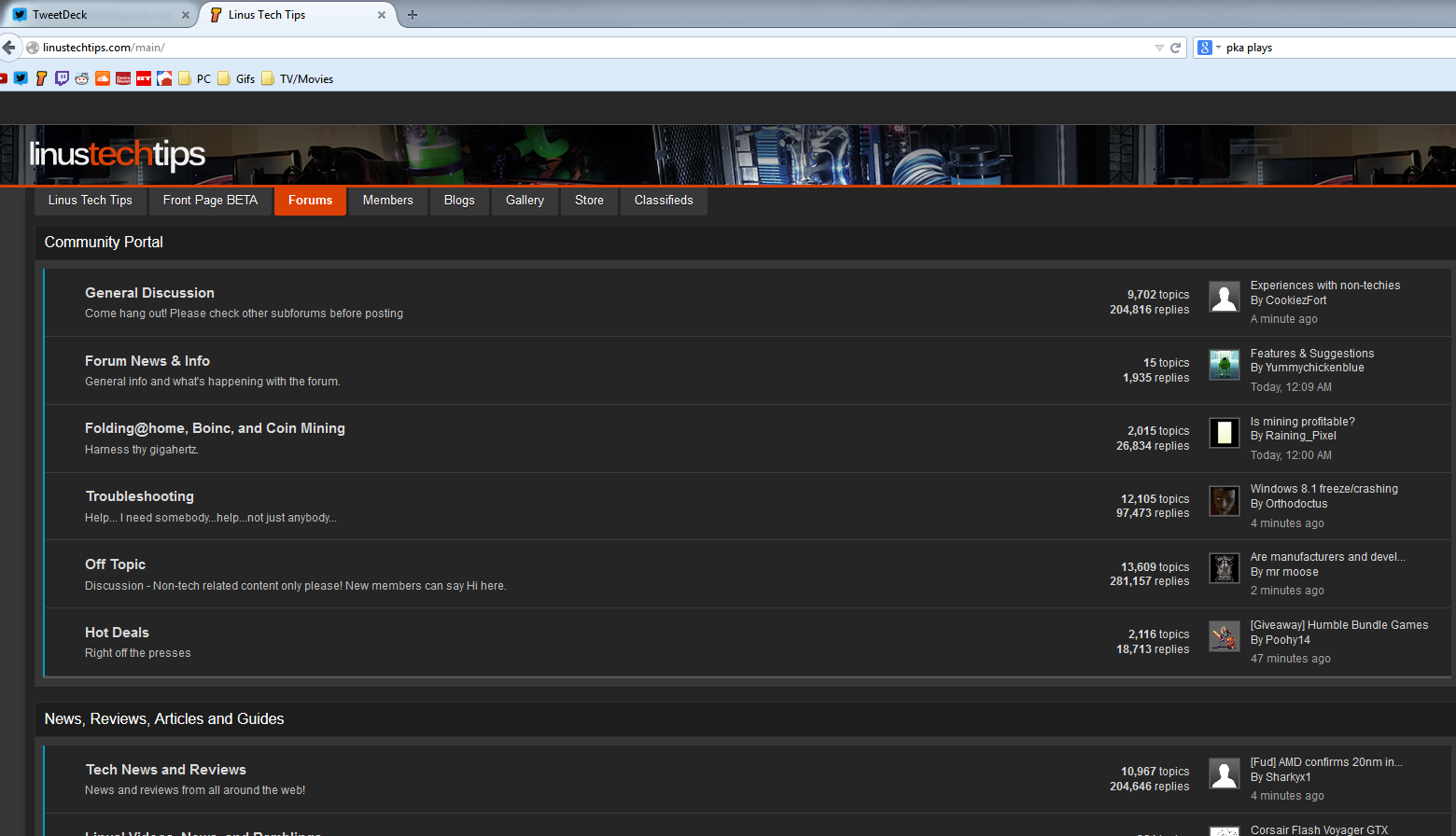Viewport: 1456px width, 836px height.
Task: Visit Orthodoctus's profile link
Action: (x=1296, y=504)
